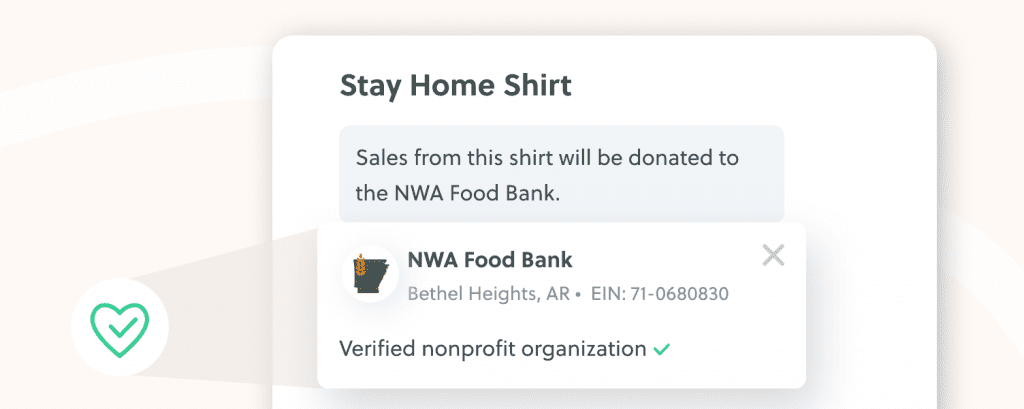Click the bullet separator before EIN
Viewport: 1024px width, 409px height.
[578, 295]
